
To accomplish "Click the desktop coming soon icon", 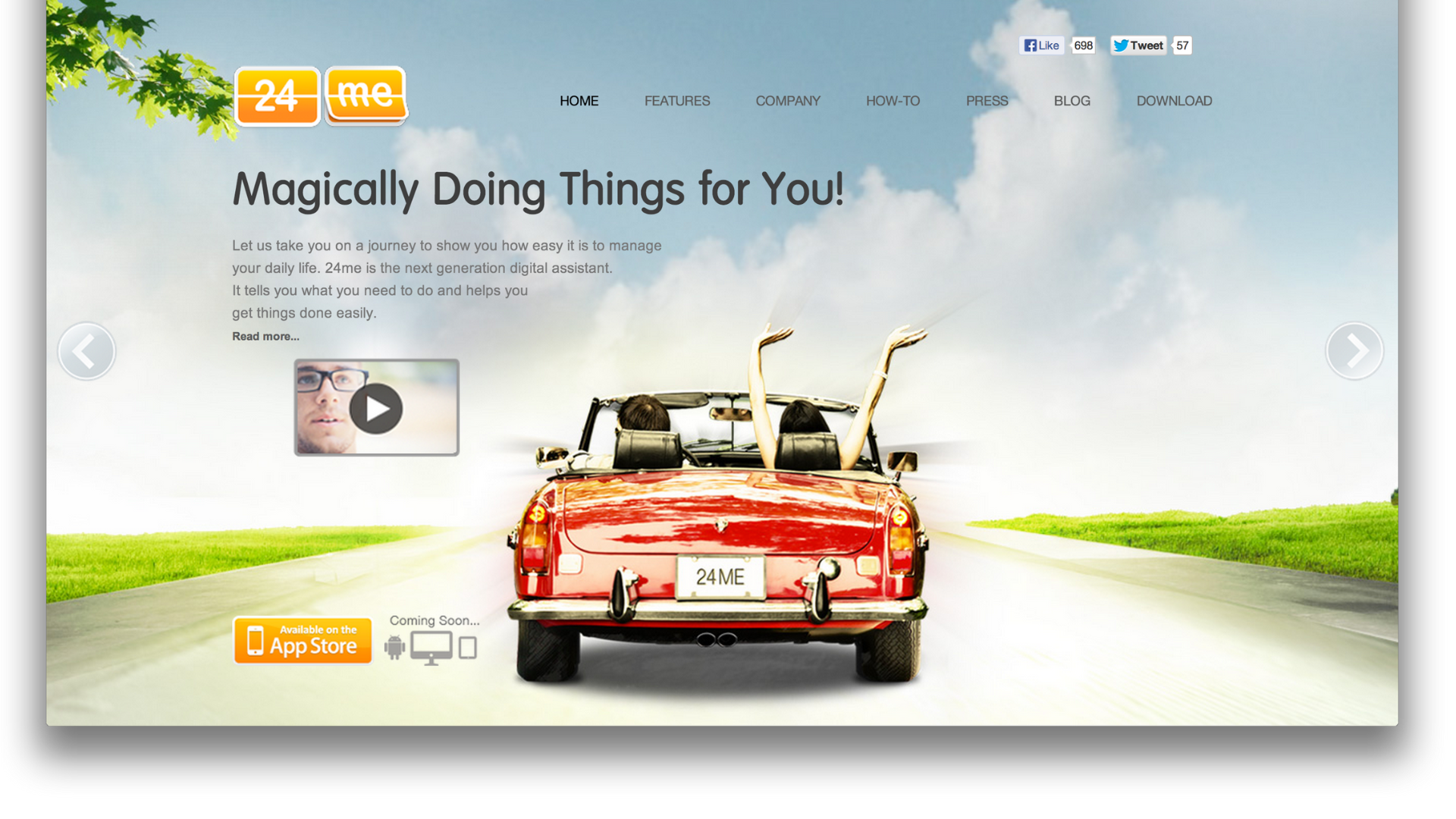I will pos(430,647).
